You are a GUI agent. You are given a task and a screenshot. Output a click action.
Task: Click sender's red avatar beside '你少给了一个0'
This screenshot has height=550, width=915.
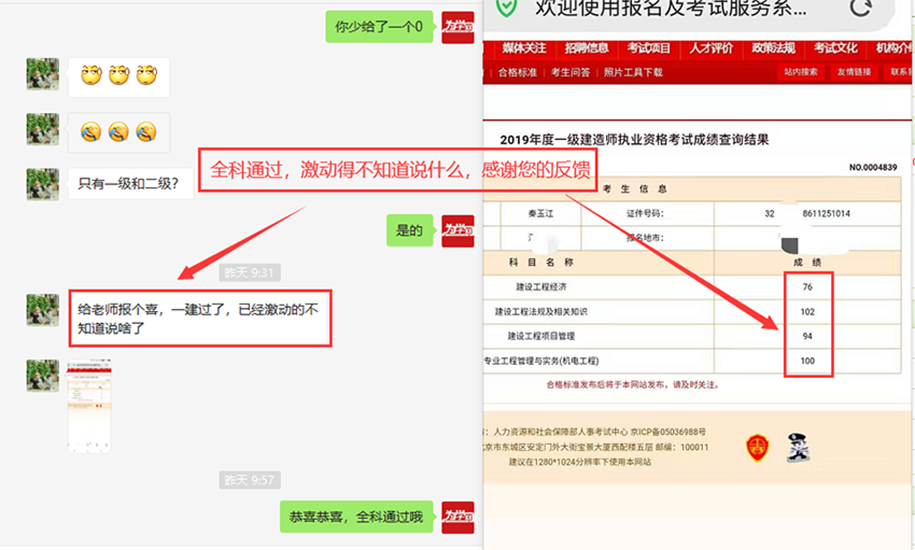click(x=458, y=26)
